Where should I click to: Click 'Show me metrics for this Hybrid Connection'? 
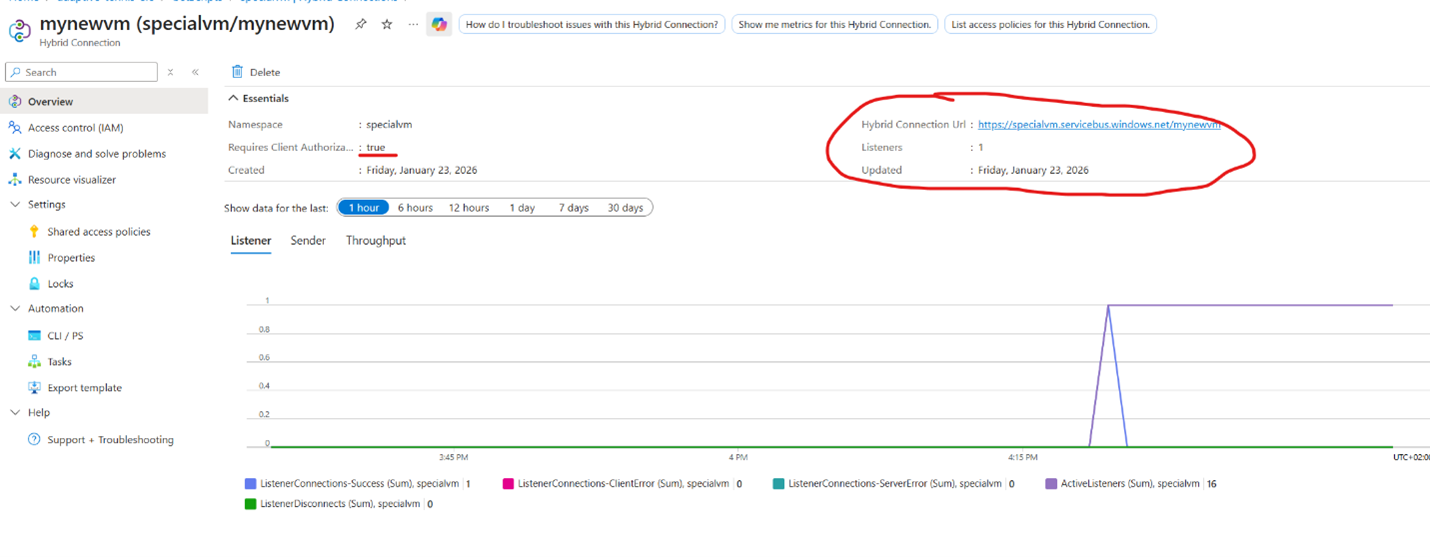(835, 24)
